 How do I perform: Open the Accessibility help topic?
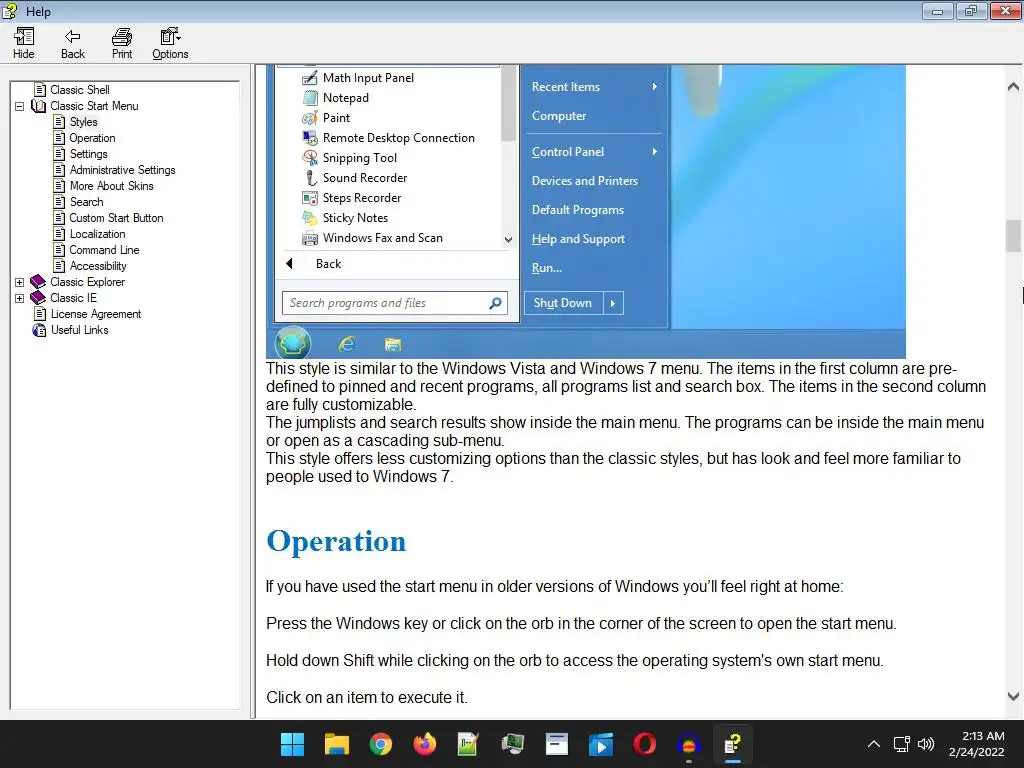[x=98, y=266]
